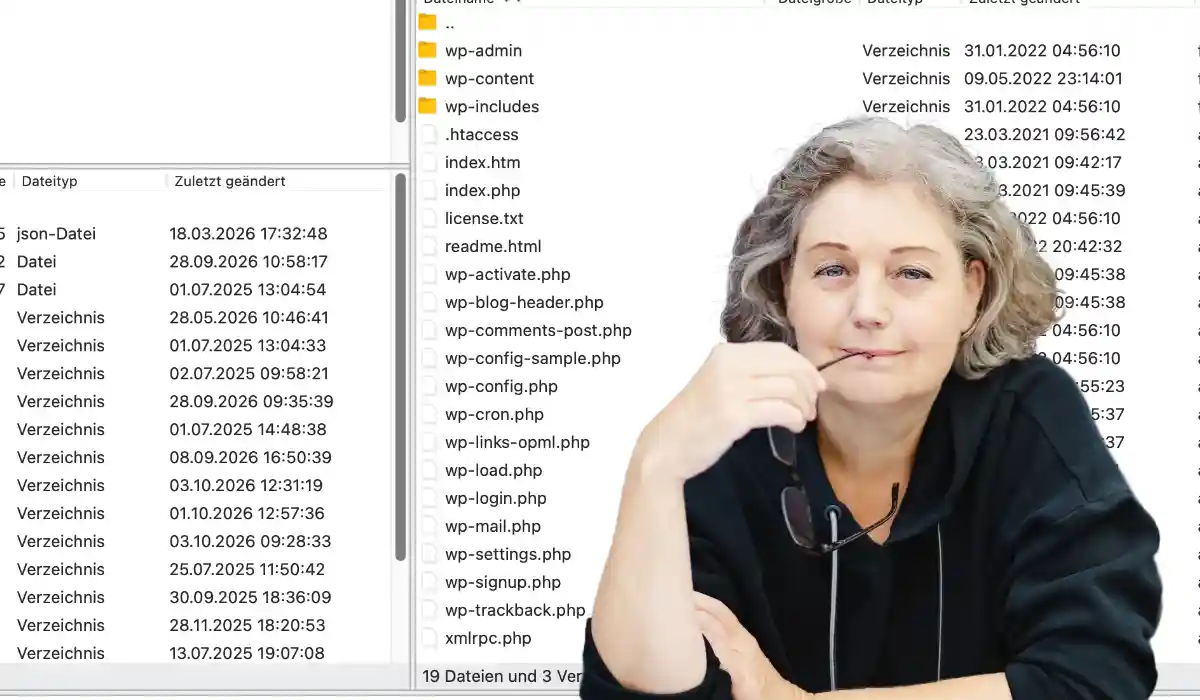Viewport: 1200px width, 700px height.
Task: Select the wp-blog-header.php file
Action: (524, 302)
